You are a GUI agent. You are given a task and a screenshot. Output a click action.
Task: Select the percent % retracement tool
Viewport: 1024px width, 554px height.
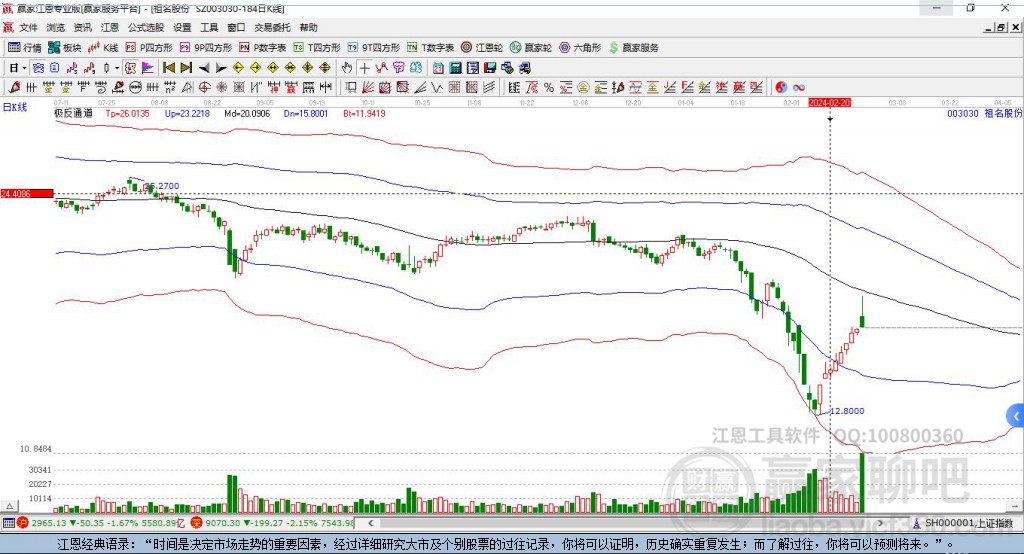549,88
